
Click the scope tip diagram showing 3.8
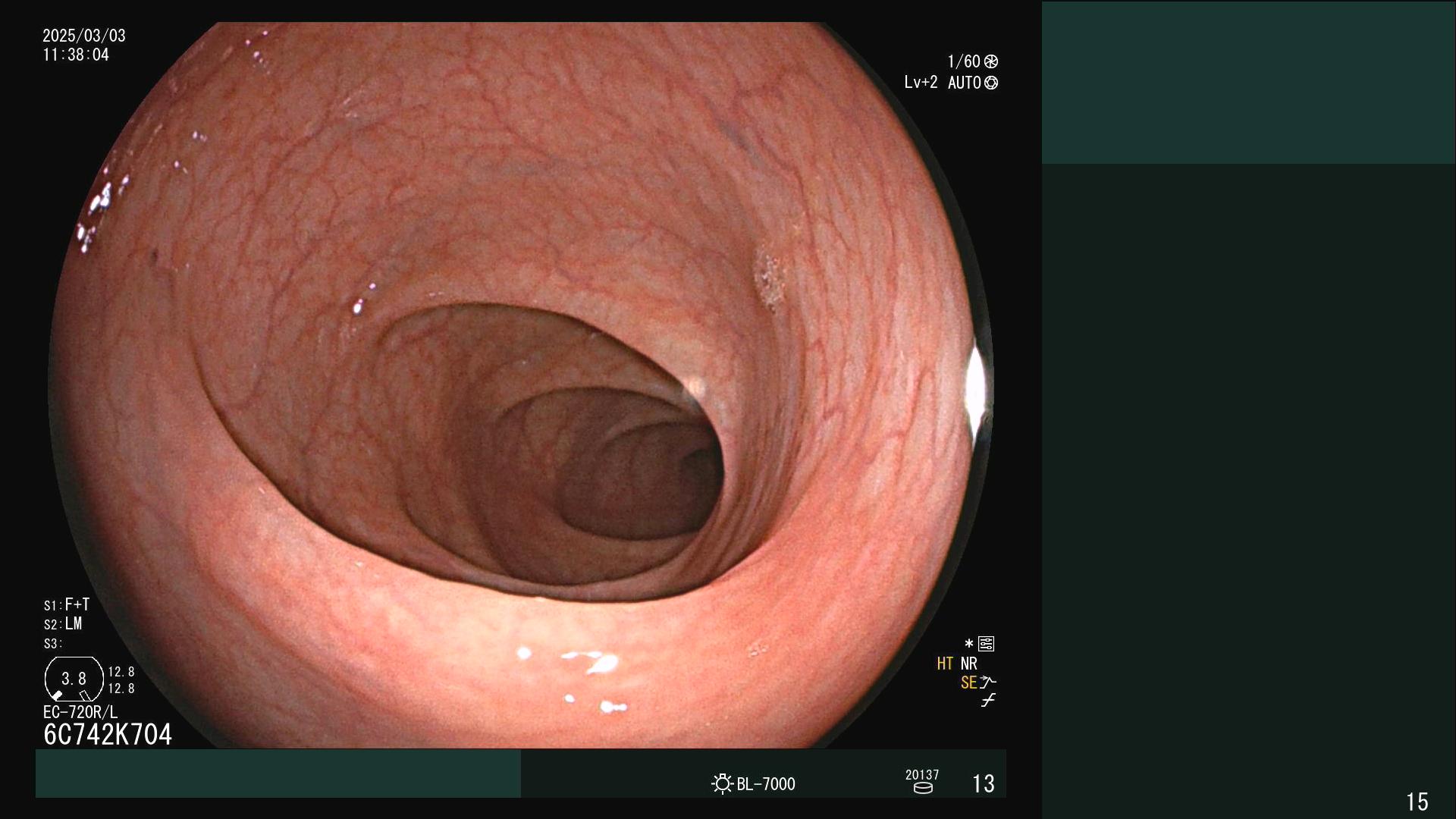74,679
